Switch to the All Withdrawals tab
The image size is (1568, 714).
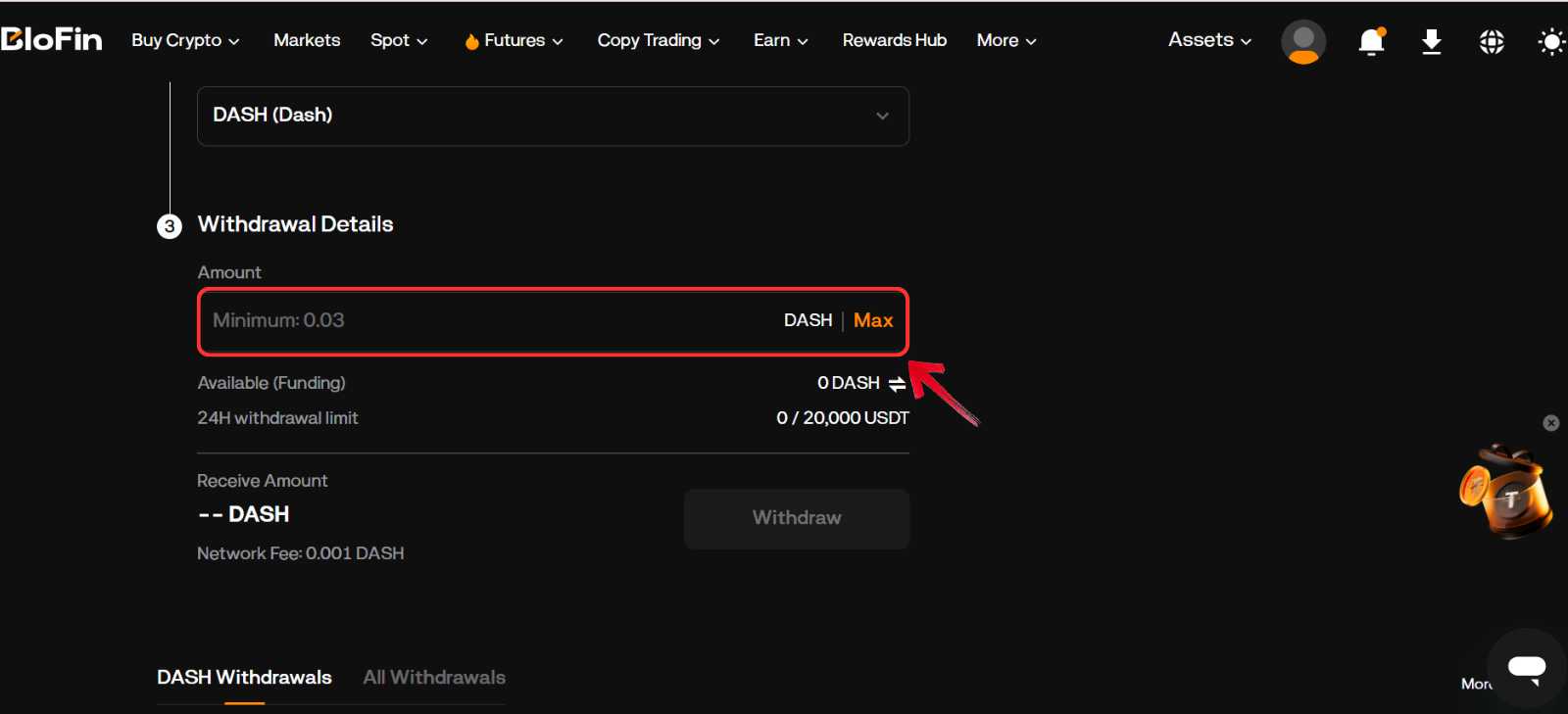tap(434, 677)
